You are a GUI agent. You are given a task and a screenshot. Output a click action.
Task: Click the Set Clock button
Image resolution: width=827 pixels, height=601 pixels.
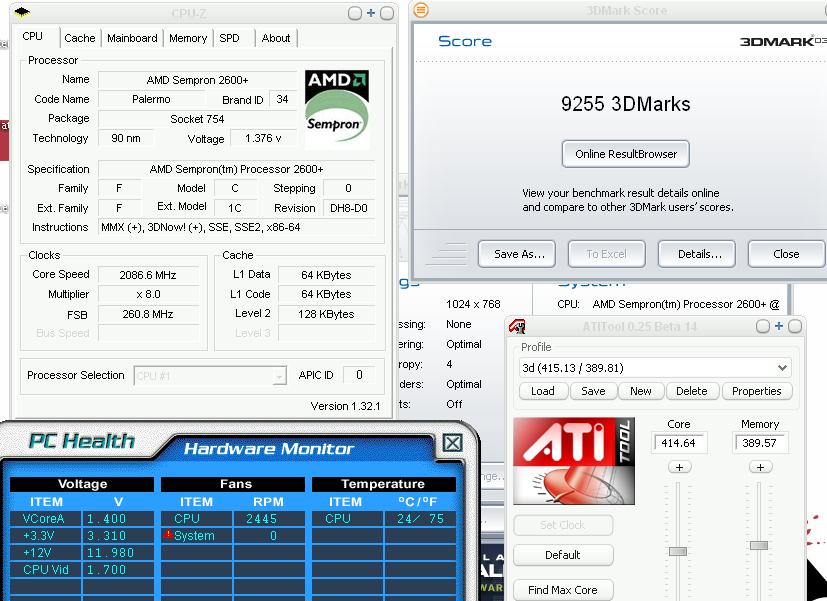(562, 525)
